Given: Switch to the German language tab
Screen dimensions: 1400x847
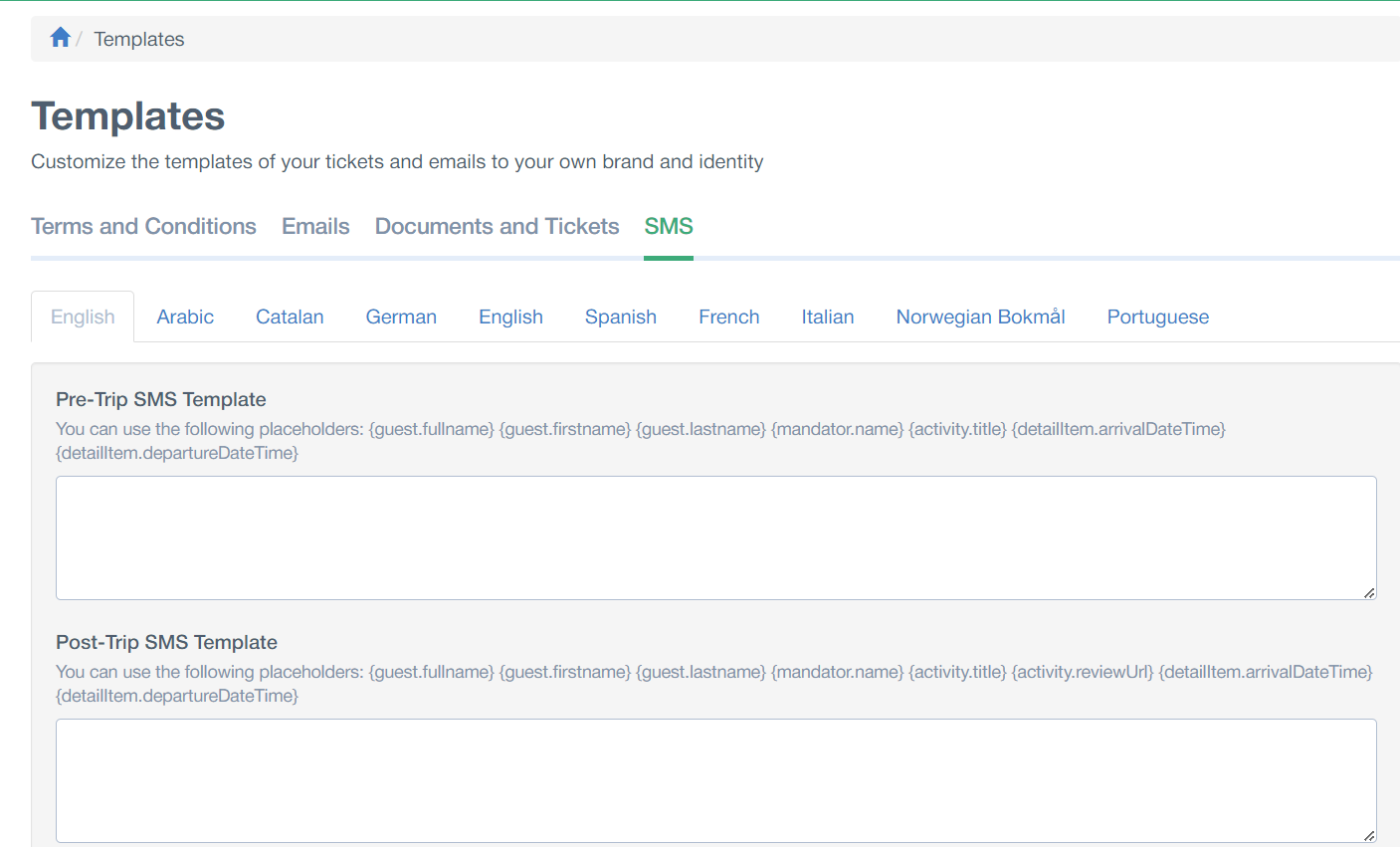Looking at the screenshot, I should click(x=401, y=317).
